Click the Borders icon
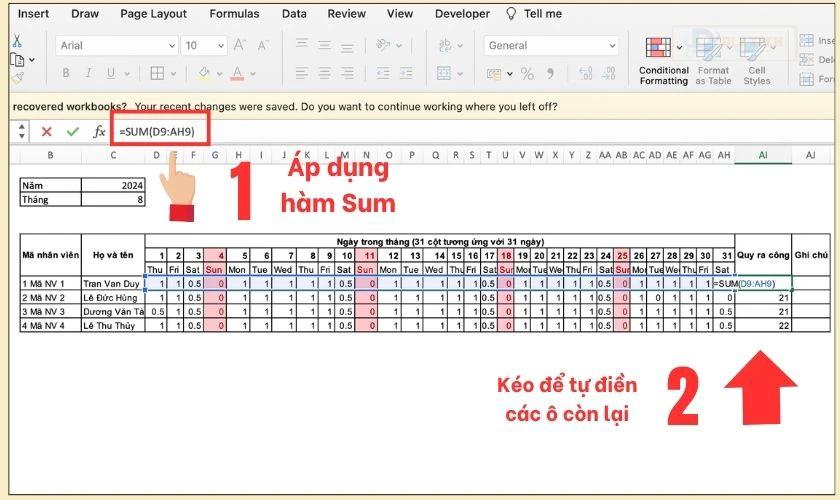This screenshot has height=500, width=840. click(157, 73)
